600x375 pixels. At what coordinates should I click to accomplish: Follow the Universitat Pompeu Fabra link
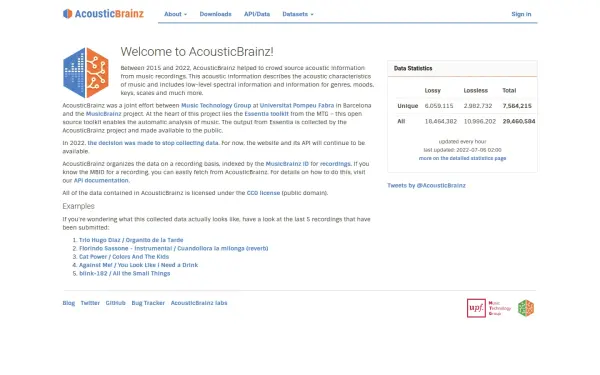(x=297, y=105)
